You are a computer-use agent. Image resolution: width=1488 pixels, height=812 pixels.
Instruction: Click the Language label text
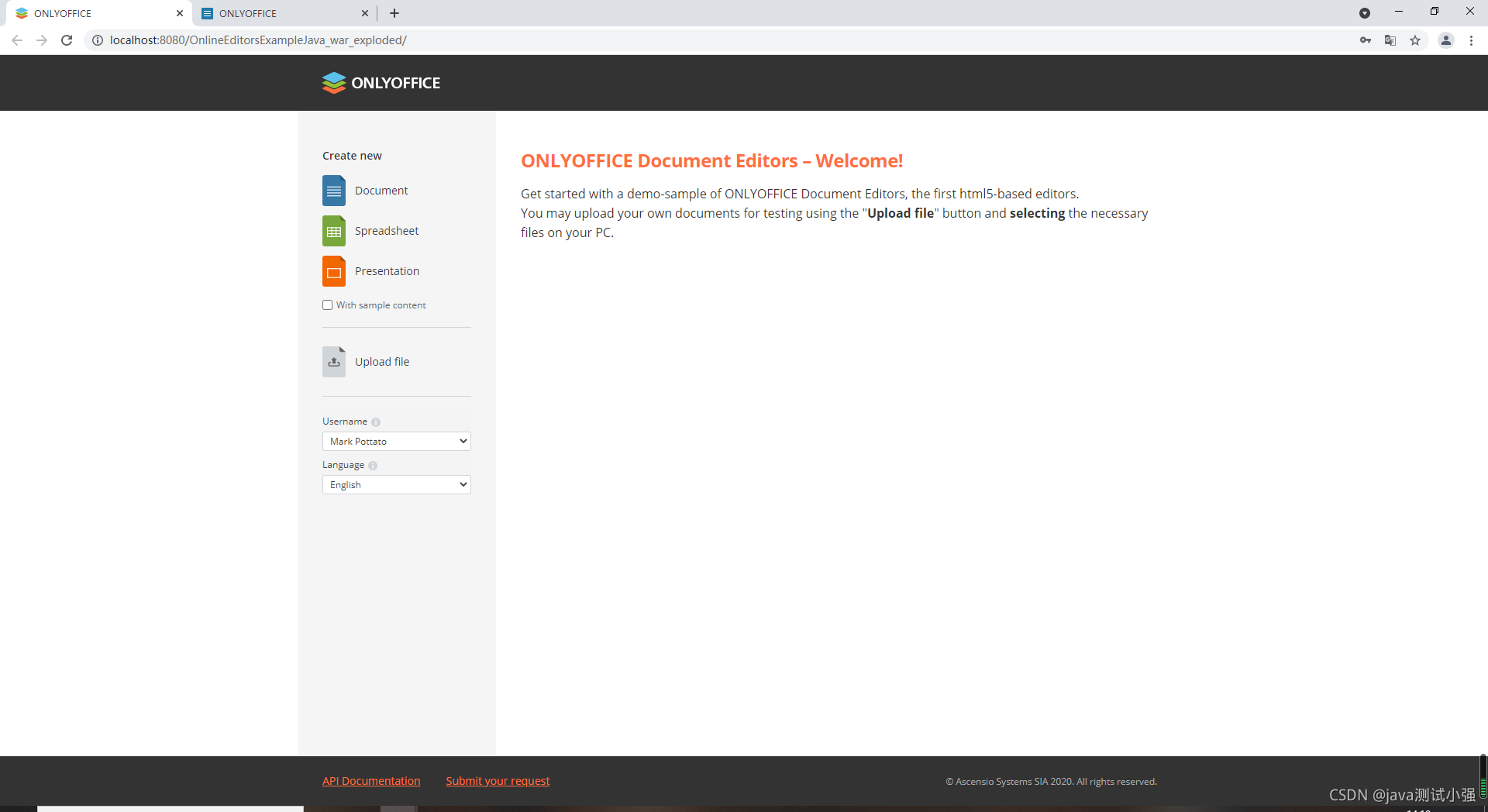pyautogui.click(x=343, y=465)
